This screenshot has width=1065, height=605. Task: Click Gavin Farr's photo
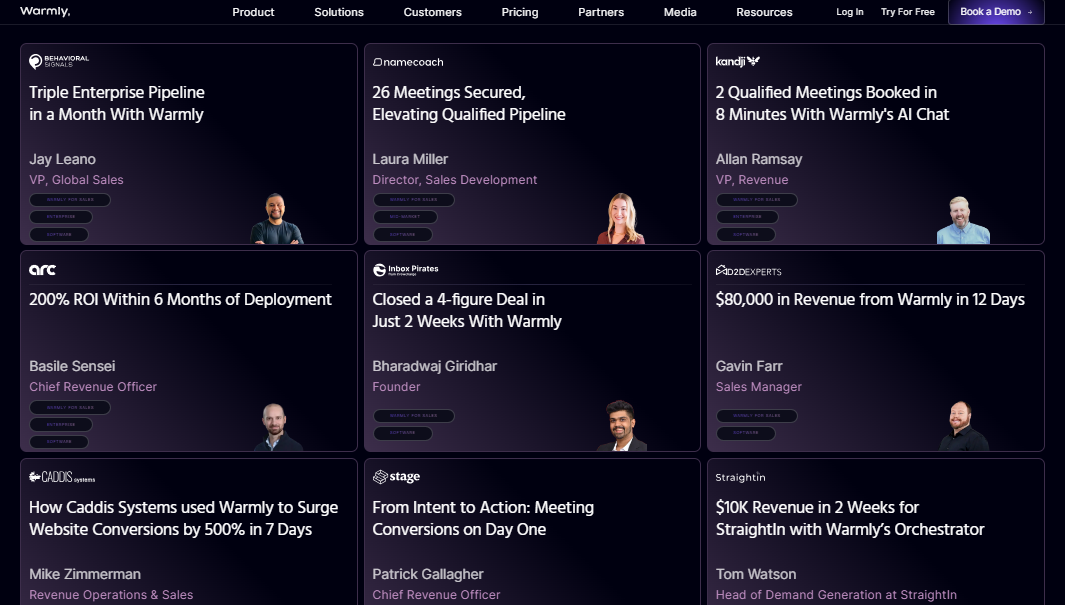point(962,426)
